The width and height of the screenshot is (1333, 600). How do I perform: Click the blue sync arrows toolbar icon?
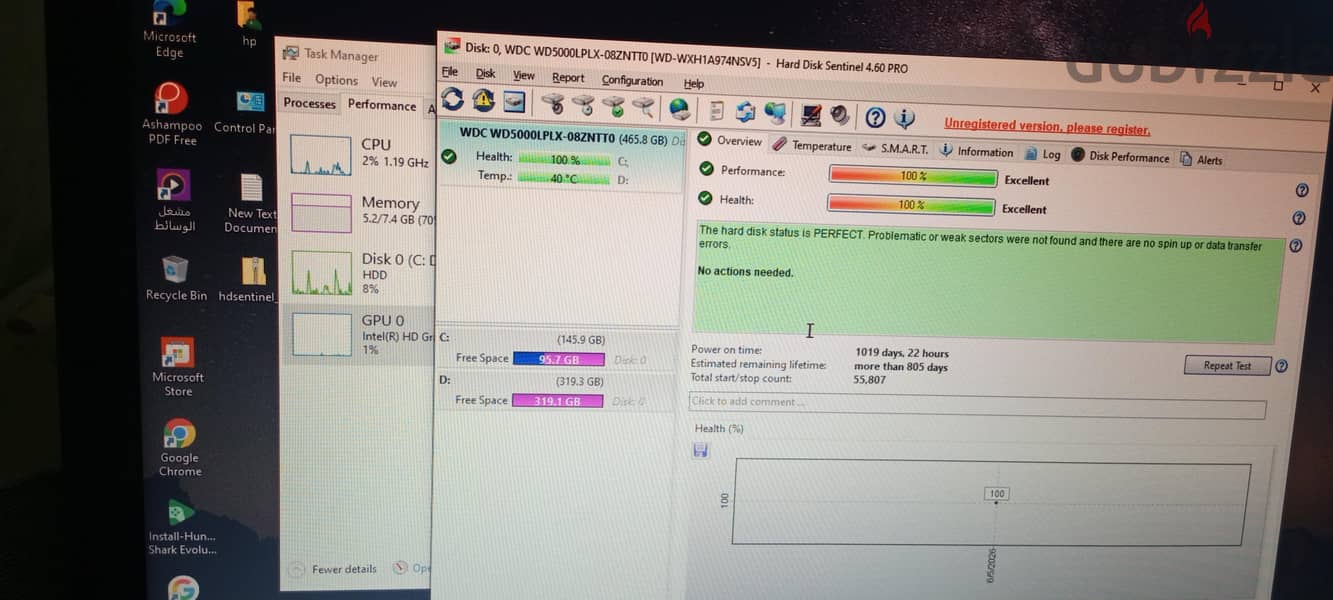tap(745, 111)
